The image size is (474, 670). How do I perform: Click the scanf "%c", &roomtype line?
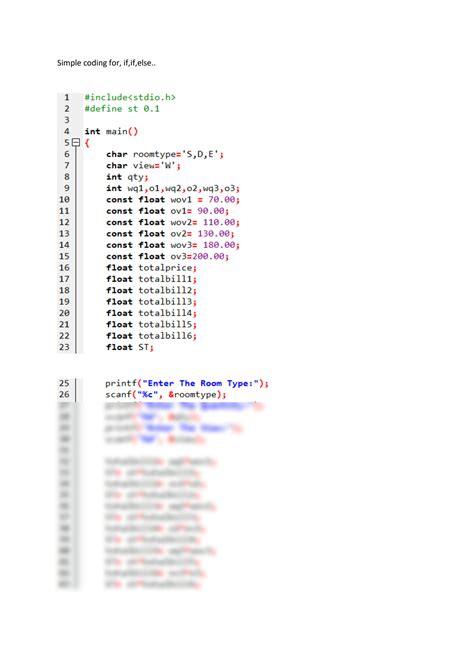pyautogui.click(x=165, y=394)
